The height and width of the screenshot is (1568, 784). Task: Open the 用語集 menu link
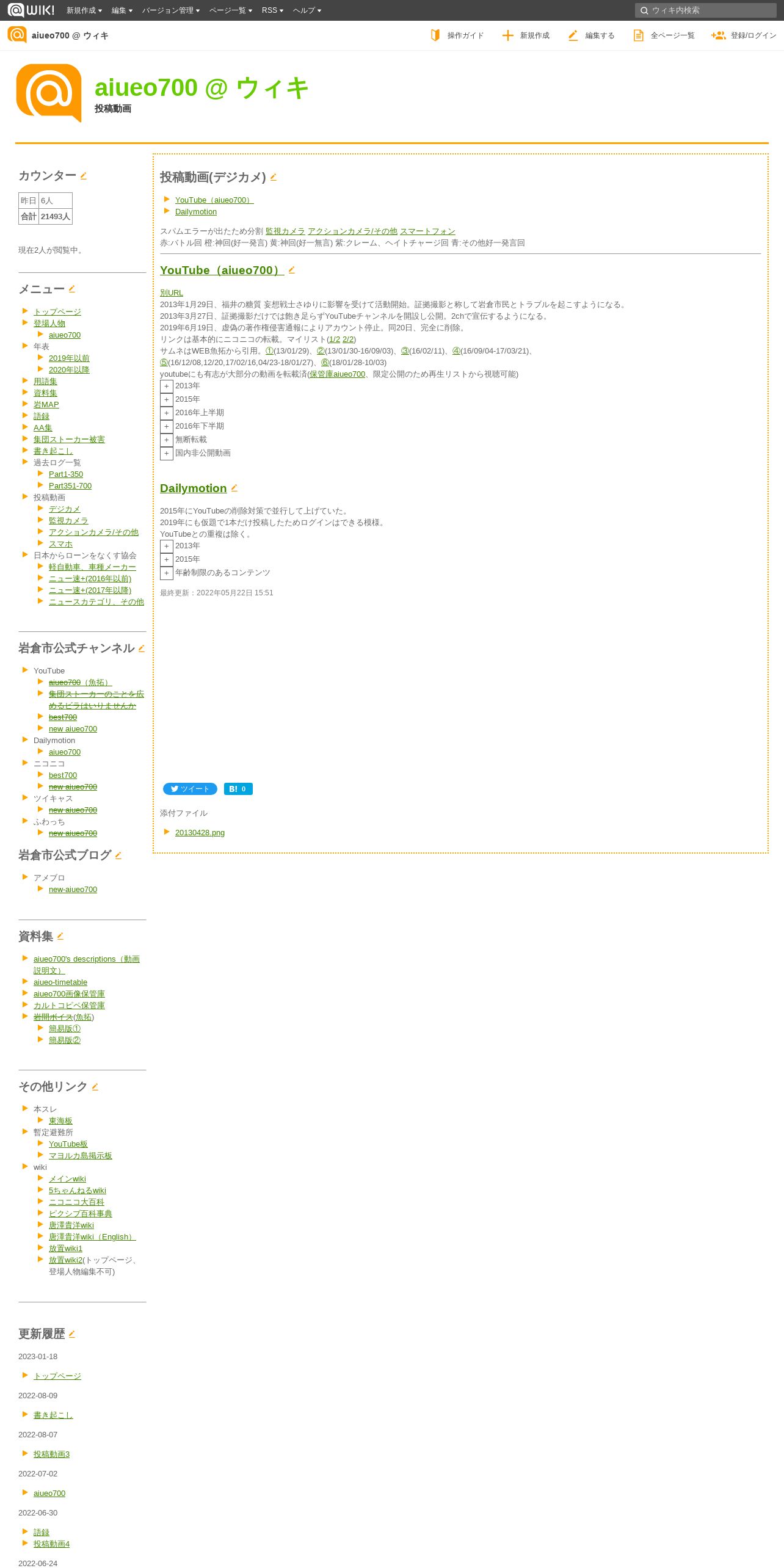coord(45,382)
